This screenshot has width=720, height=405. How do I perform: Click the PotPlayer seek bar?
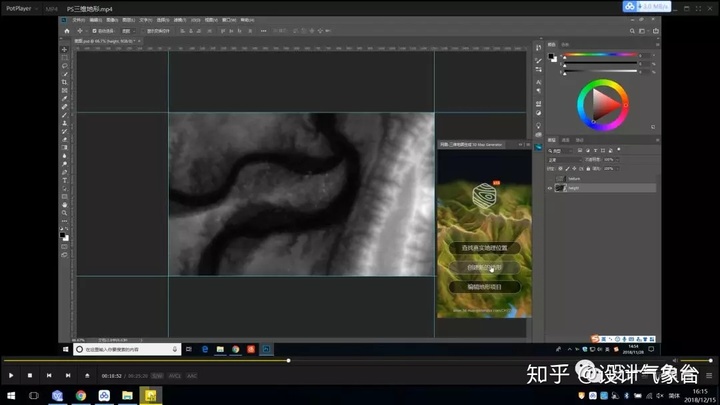coord(338,360)
